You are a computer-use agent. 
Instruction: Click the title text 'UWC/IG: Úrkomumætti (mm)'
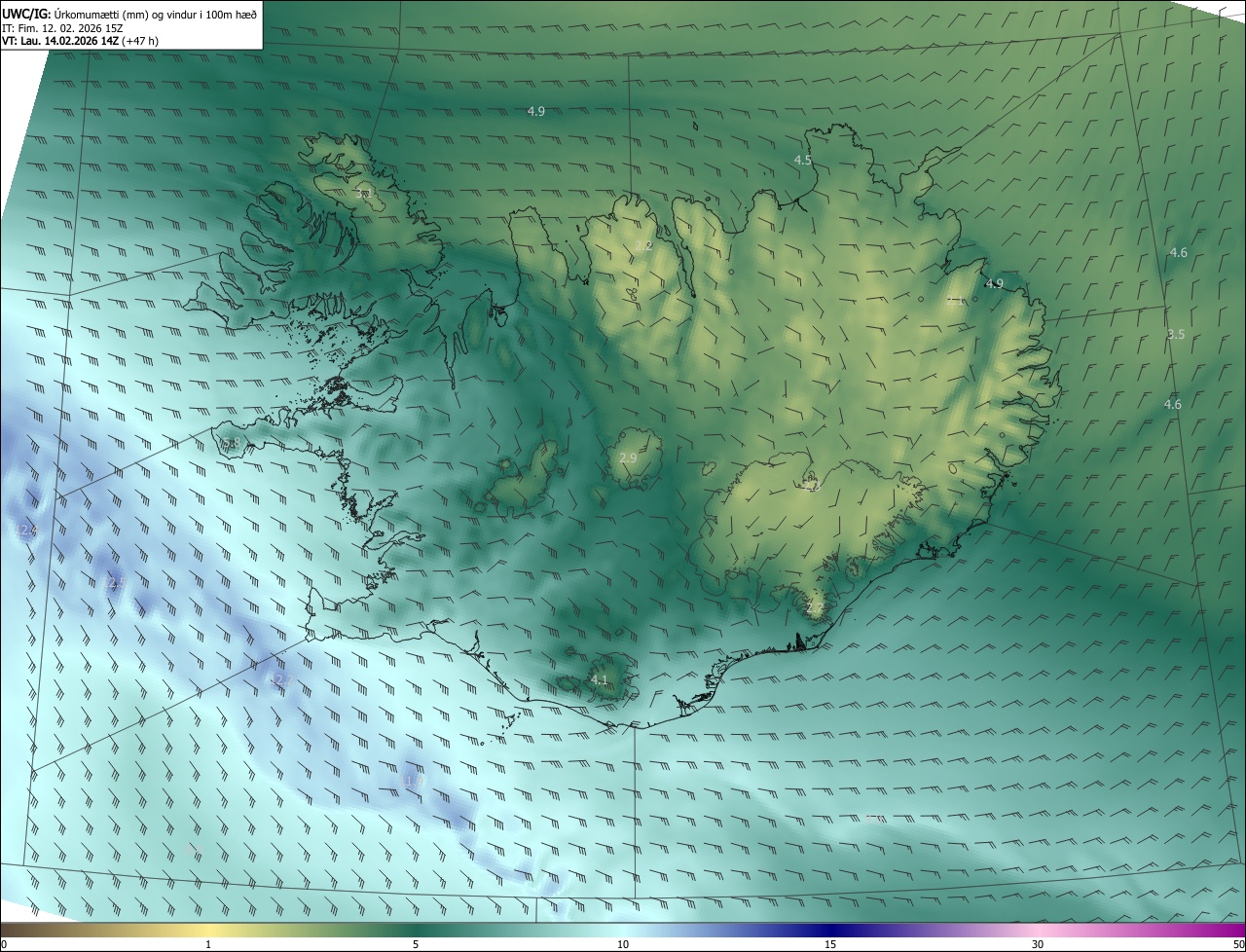76,14
